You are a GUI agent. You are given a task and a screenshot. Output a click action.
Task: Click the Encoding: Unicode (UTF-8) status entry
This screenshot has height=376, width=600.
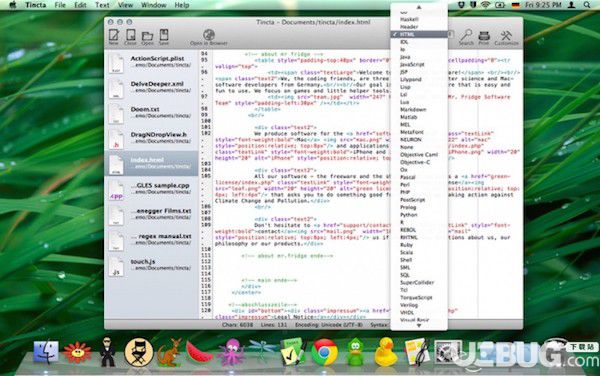[x=328, y=325]
